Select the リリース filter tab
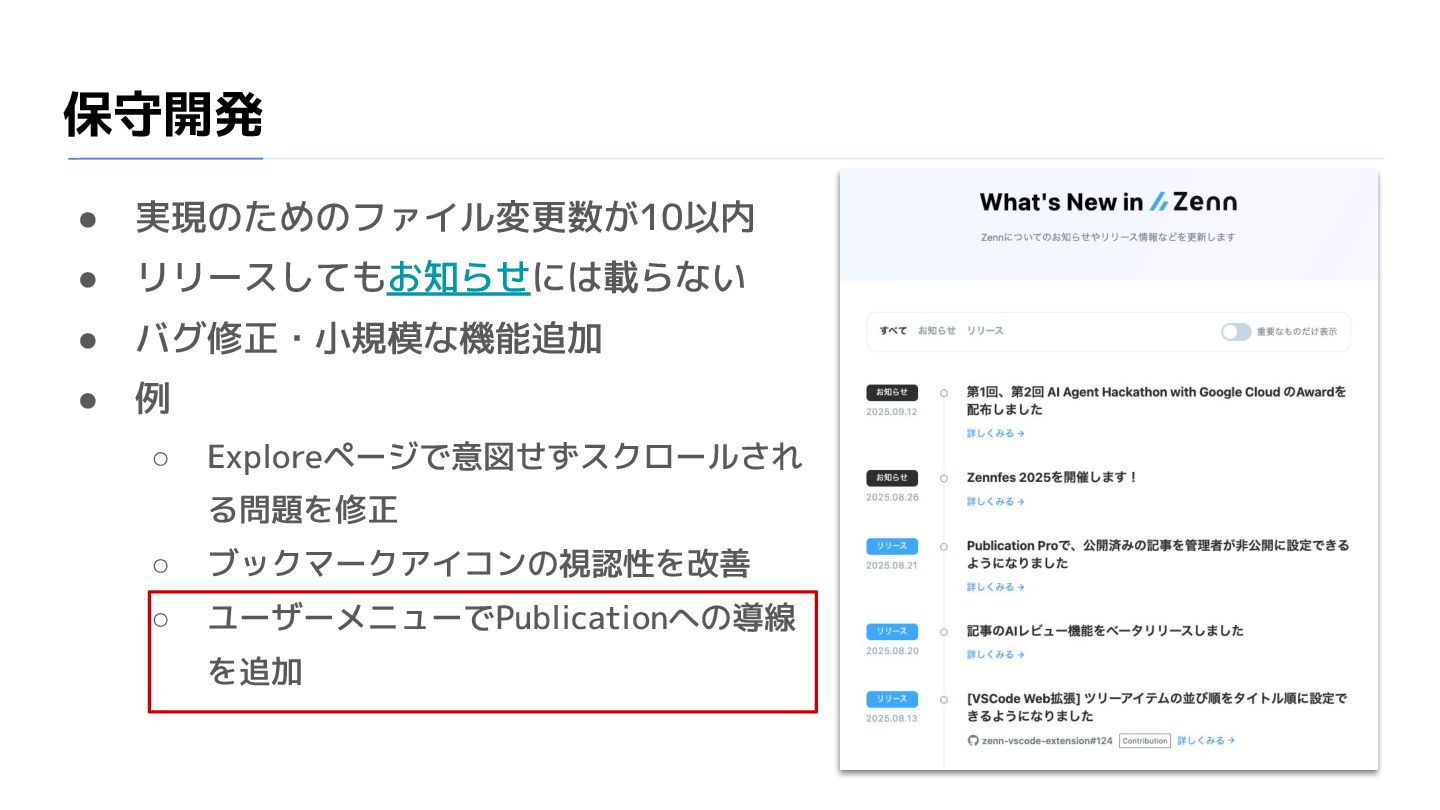Viewport: 1440px width, 810px height. [x=985, y=331]
